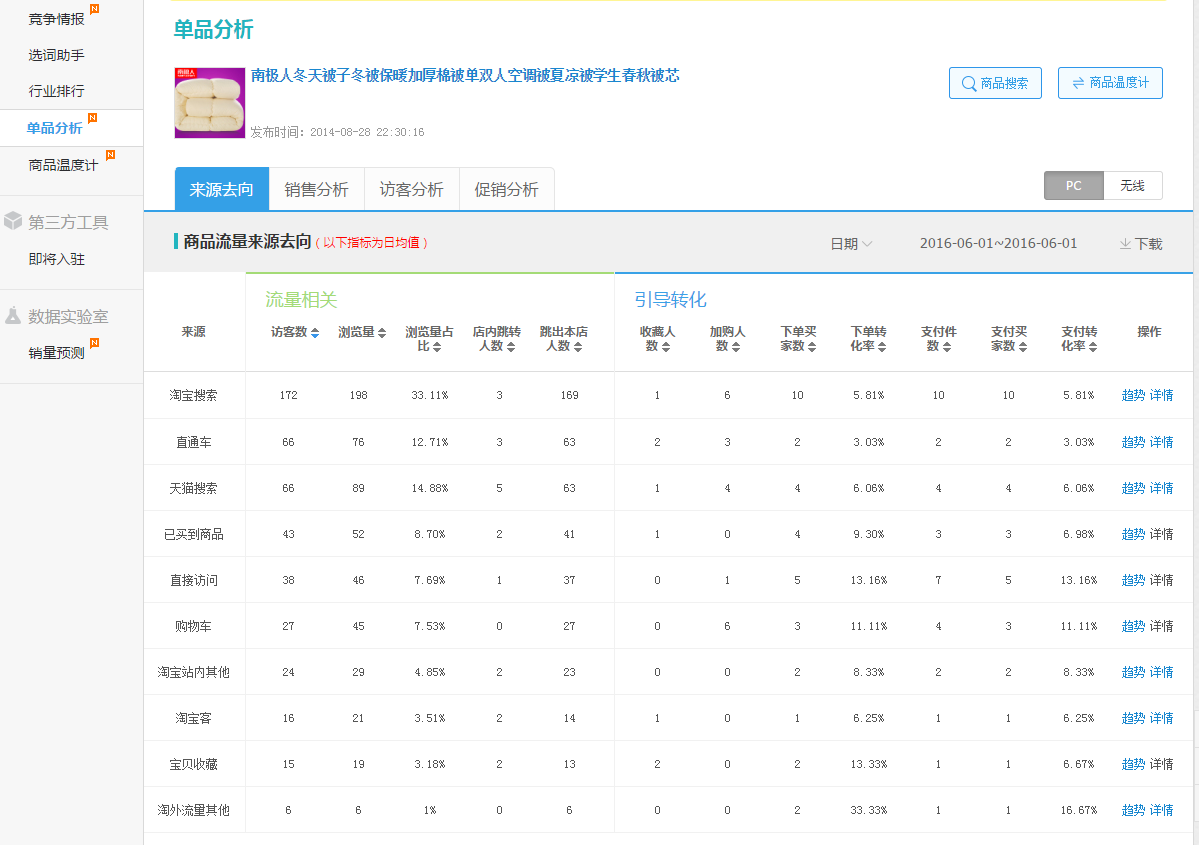The height and width of the screenshot is (845, 1199).
Task: Click the quilt product thumbnail
Action: [209, 102]
